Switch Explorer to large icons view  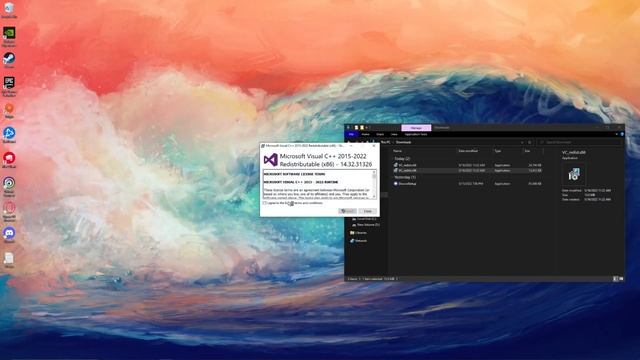[621, 279]
